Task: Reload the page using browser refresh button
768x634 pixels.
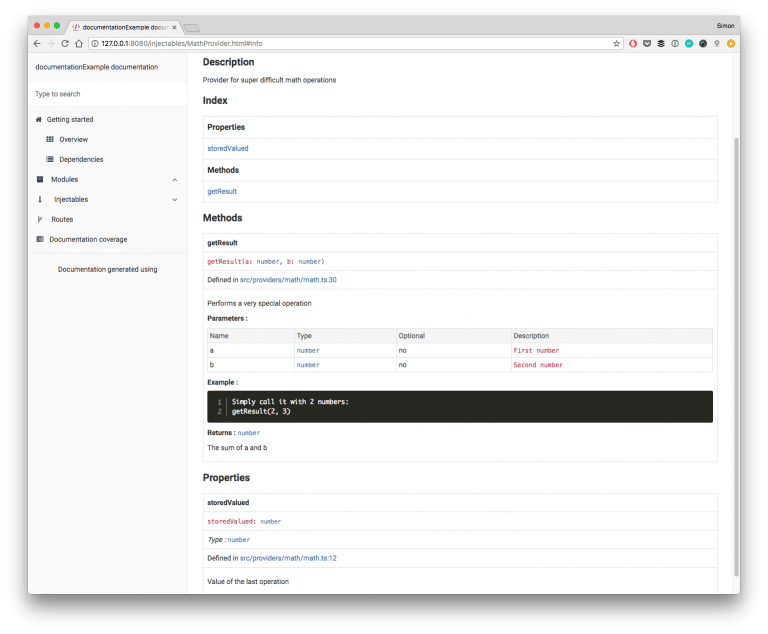Action: pos(65,44)
